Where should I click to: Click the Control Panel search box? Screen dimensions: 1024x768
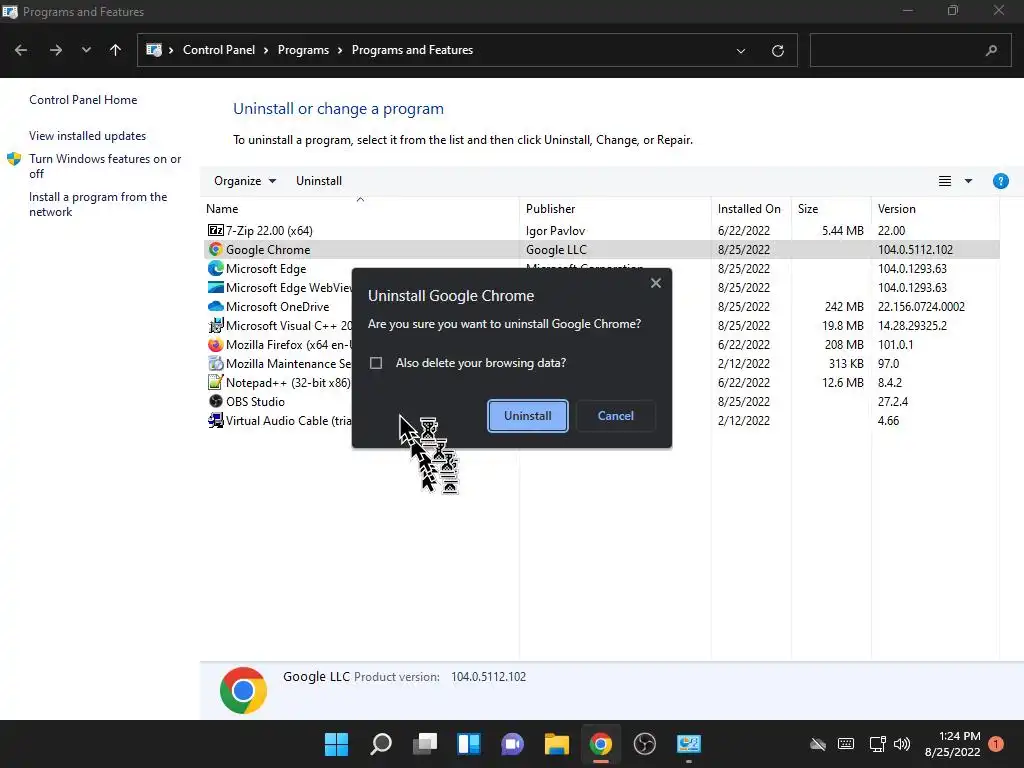(910, 50)
